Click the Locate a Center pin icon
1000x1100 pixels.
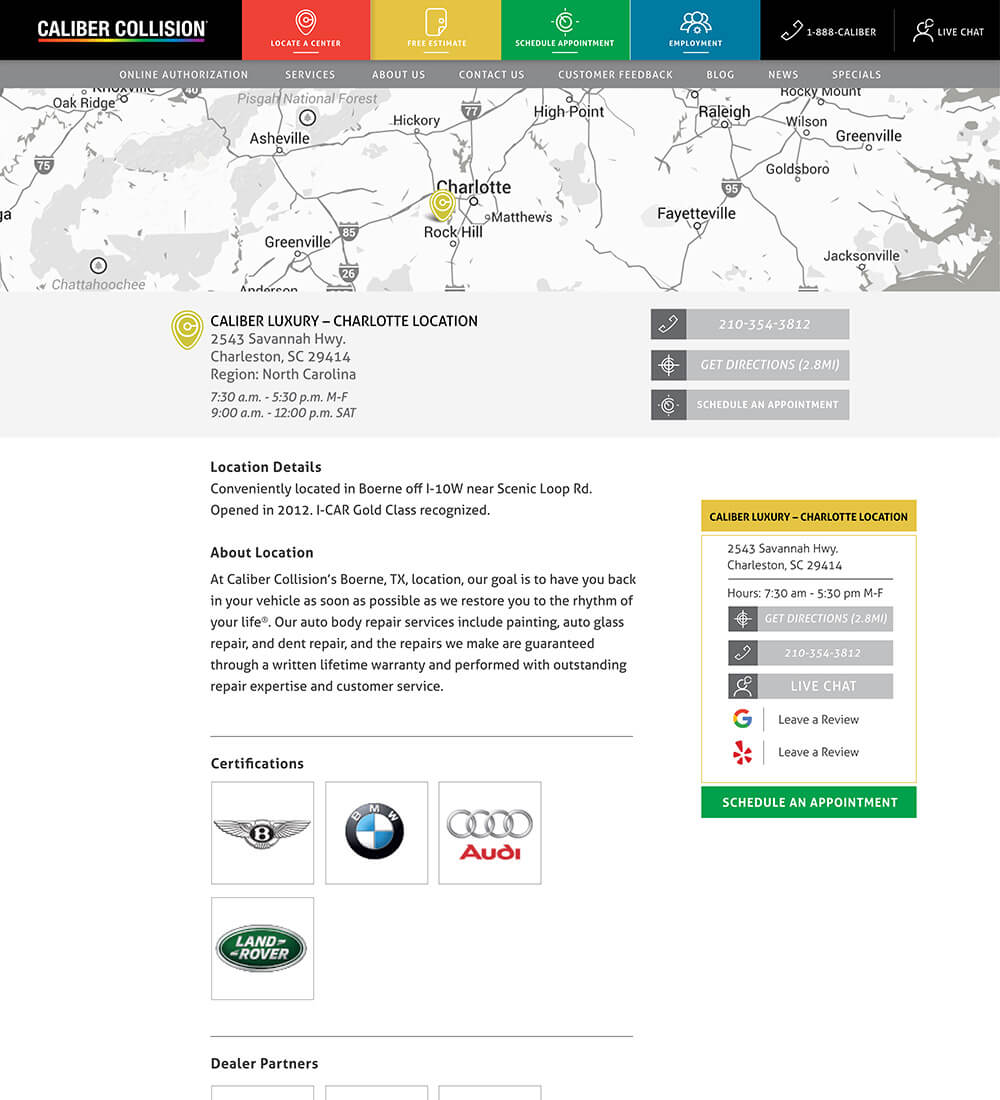click(305, 22)
